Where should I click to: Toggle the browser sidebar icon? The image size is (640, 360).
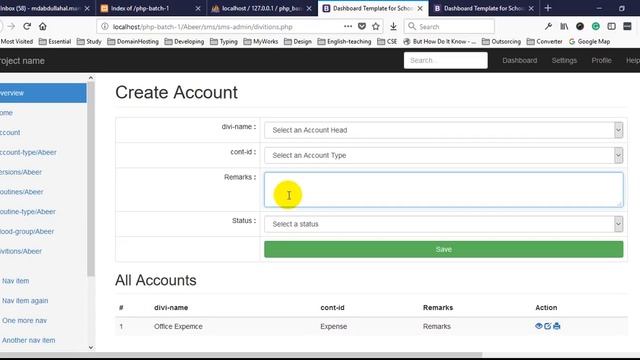(611, 27)
